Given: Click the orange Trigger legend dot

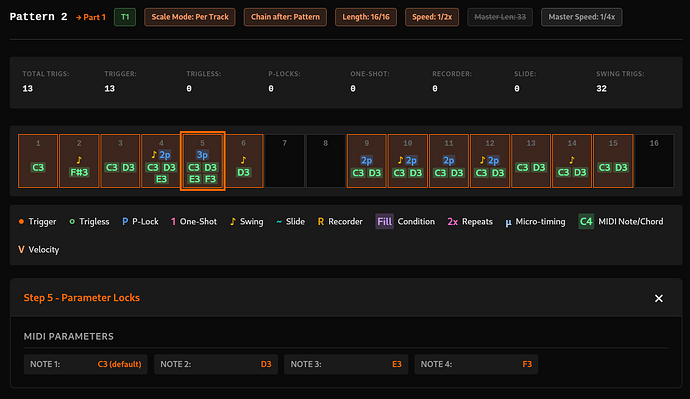Looking at the screenshot, I should coord(21,222).
